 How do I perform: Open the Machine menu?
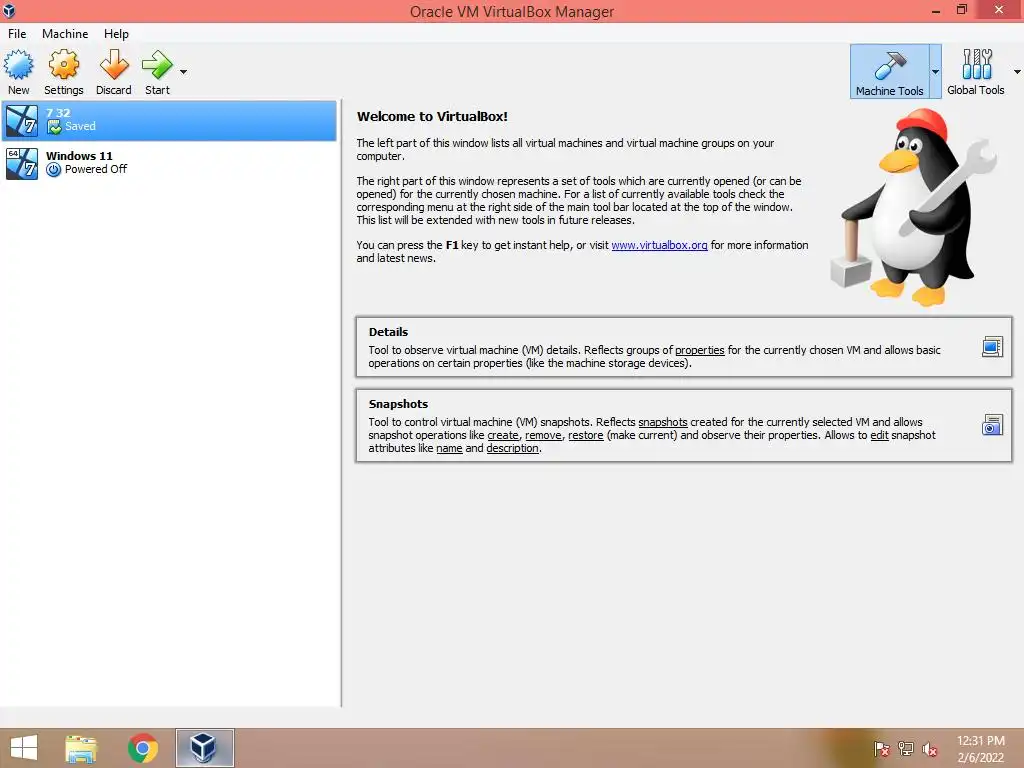tap(65, 33)
